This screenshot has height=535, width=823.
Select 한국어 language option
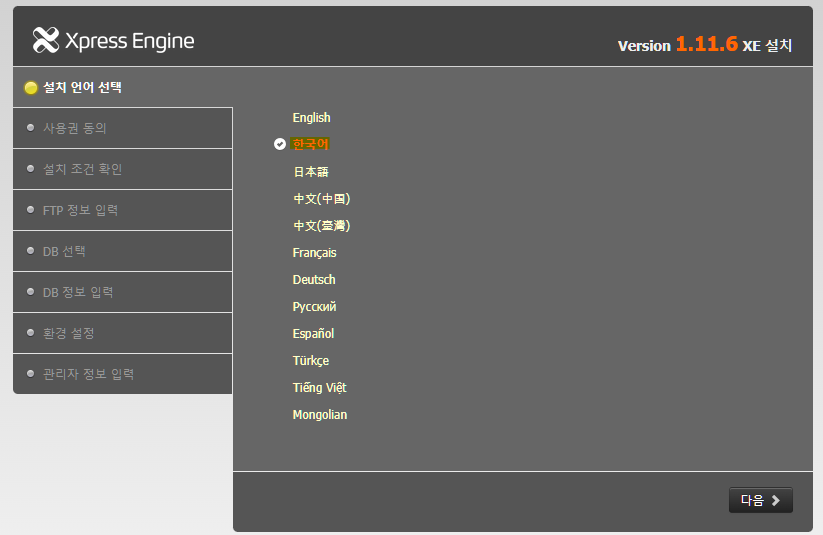coord(310,144)
